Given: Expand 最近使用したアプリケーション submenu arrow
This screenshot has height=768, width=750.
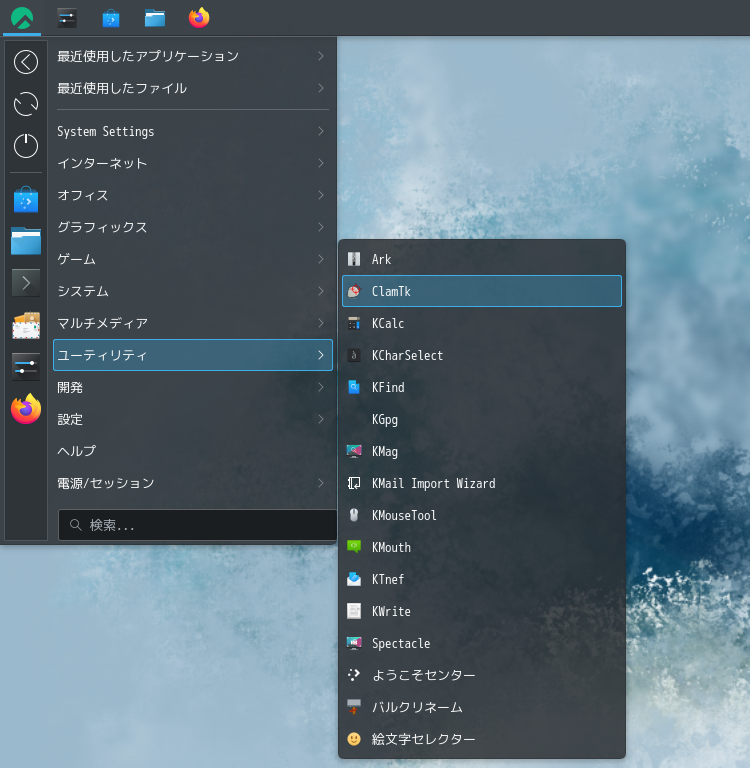Looking at the screenshot, I should (x=321, y=56).
